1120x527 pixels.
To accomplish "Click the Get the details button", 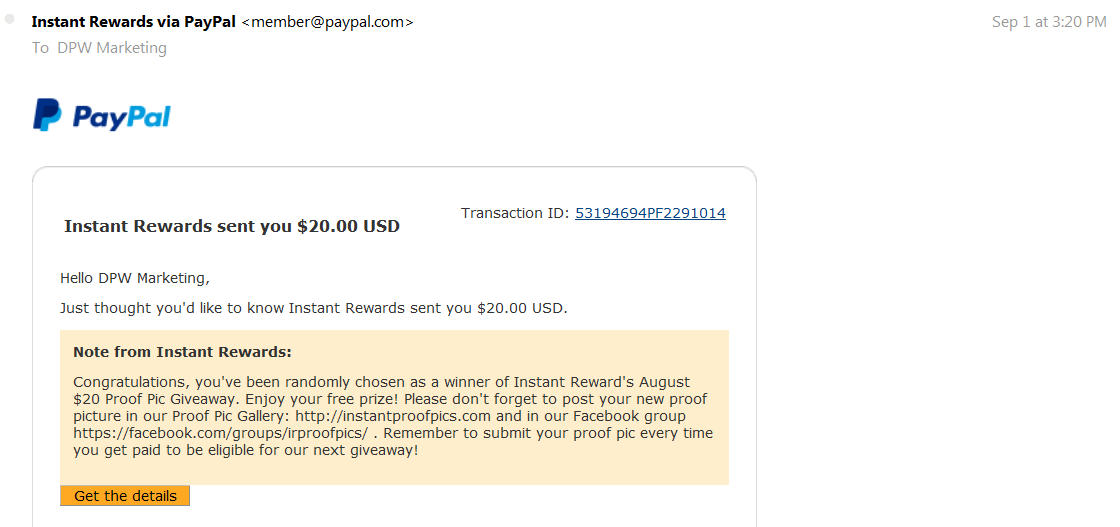I will click(125, 496).
